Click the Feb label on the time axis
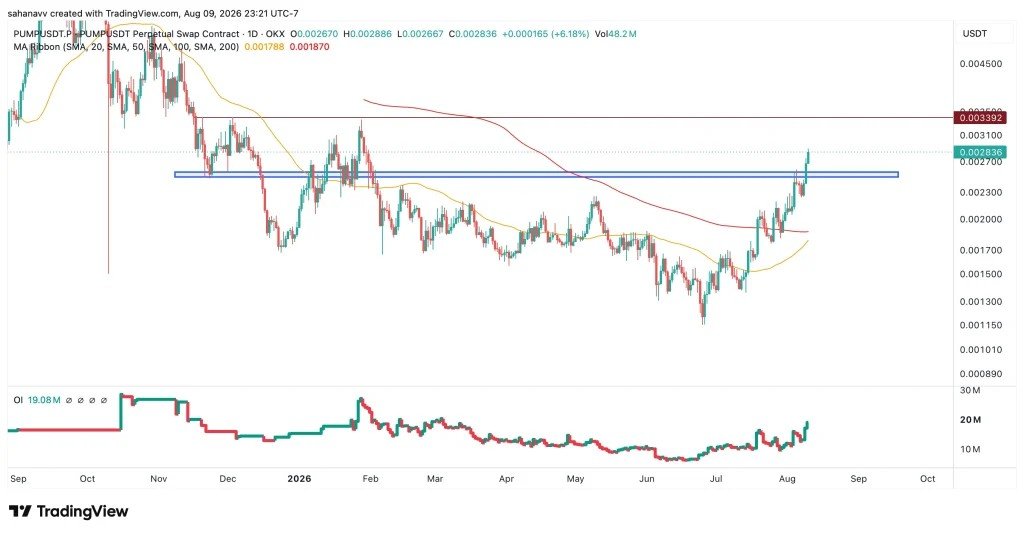Screen dimensions: 1024x534 coord(370,479)
